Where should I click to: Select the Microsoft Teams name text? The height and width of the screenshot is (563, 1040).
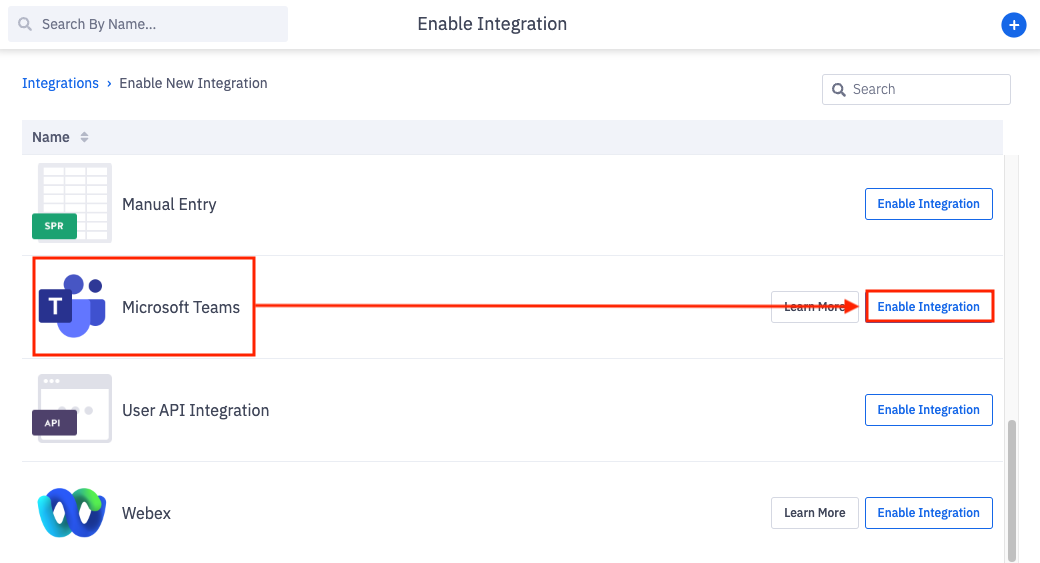pos(181,307)
